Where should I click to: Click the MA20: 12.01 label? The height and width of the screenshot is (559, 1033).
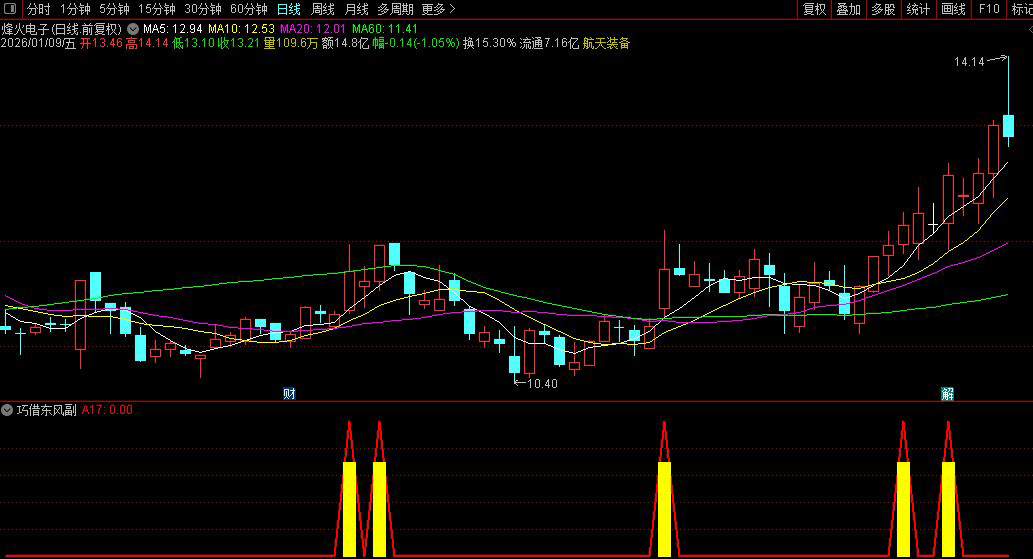click(x=313, y=29)
